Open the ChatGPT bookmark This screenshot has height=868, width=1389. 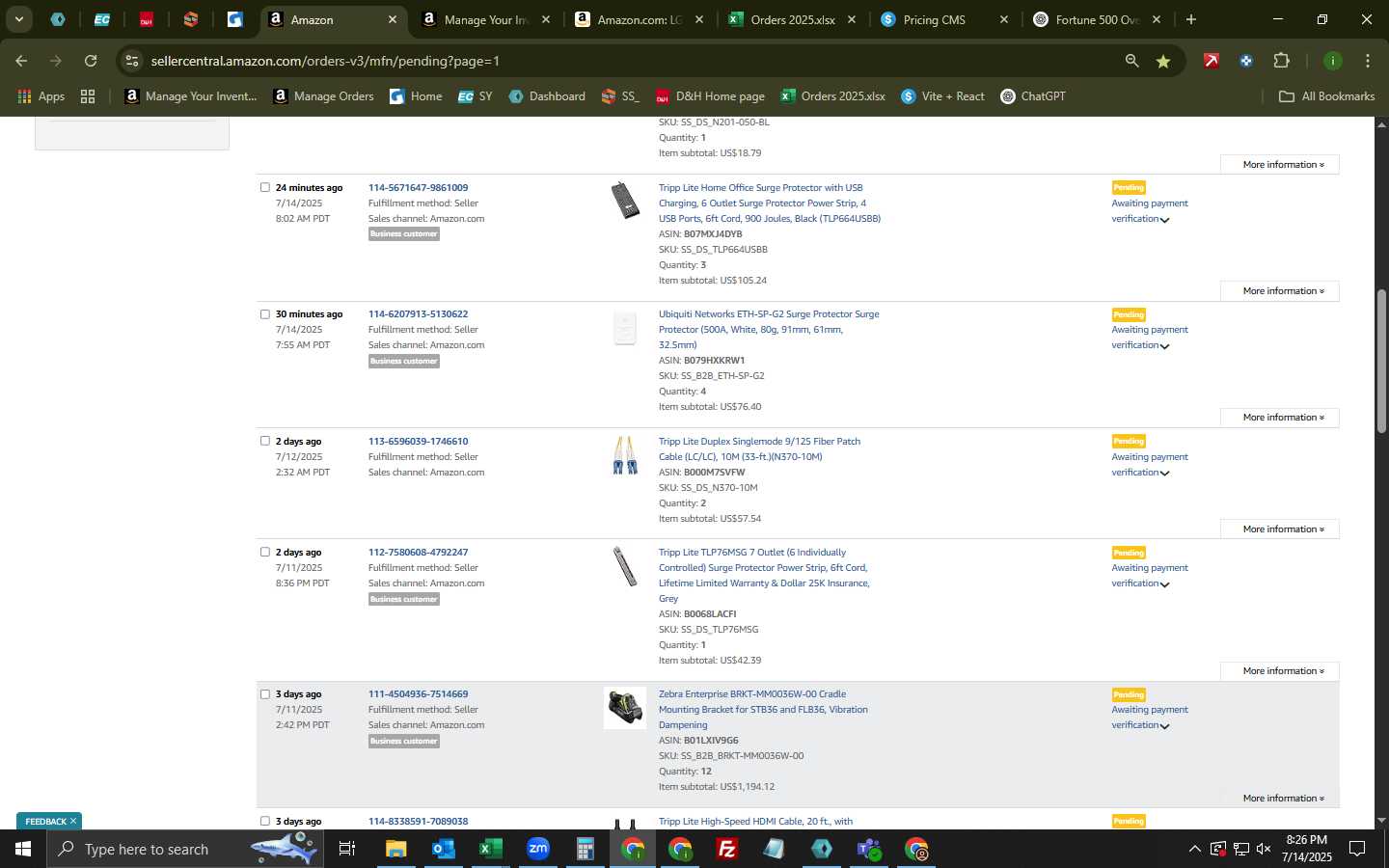1032,96
